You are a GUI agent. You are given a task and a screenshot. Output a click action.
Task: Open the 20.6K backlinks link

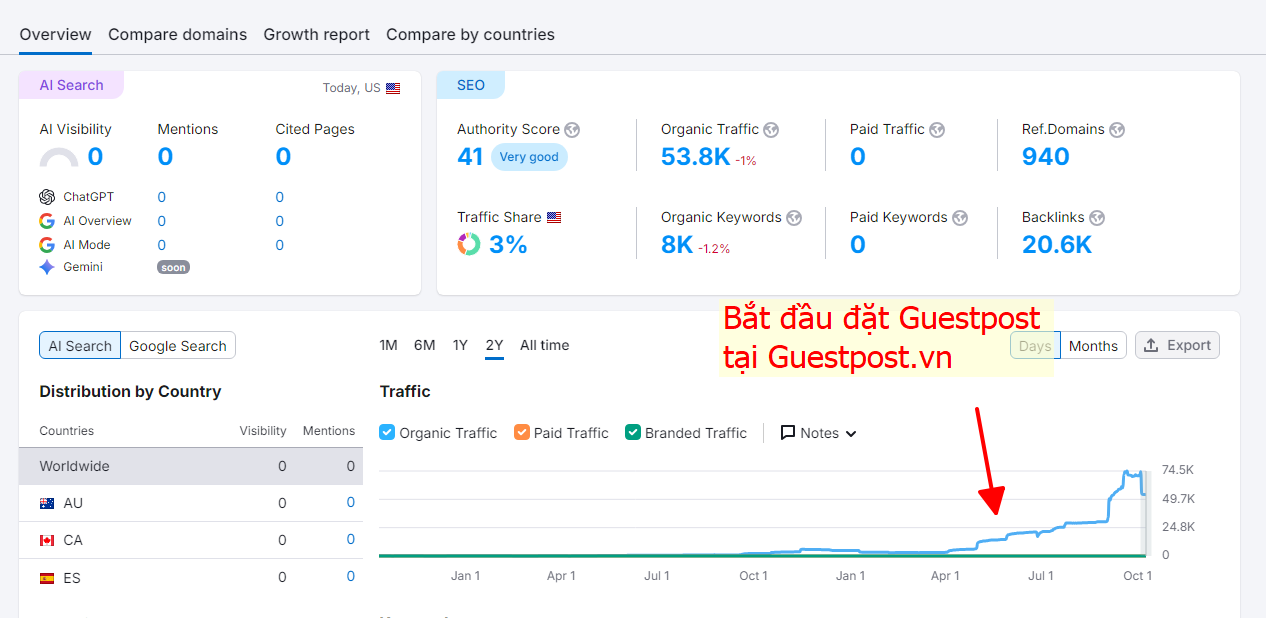[1056, 244]
